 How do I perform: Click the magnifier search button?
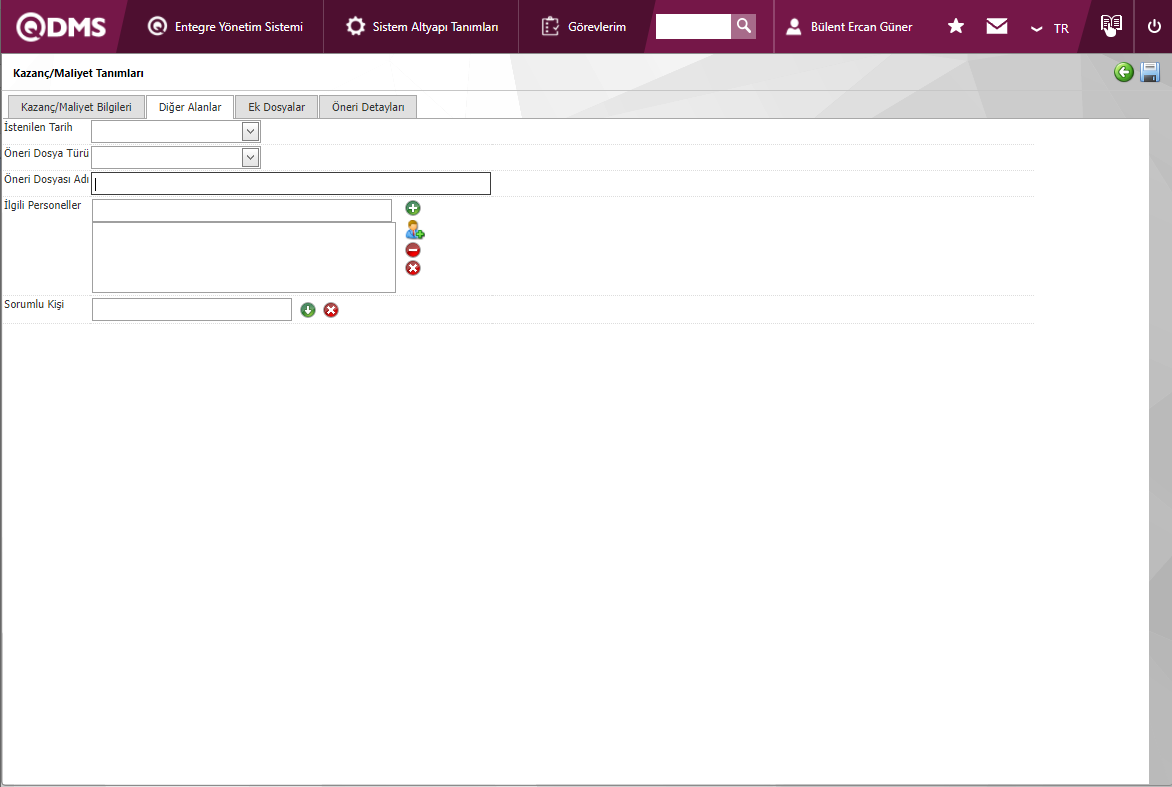point(744,26)
